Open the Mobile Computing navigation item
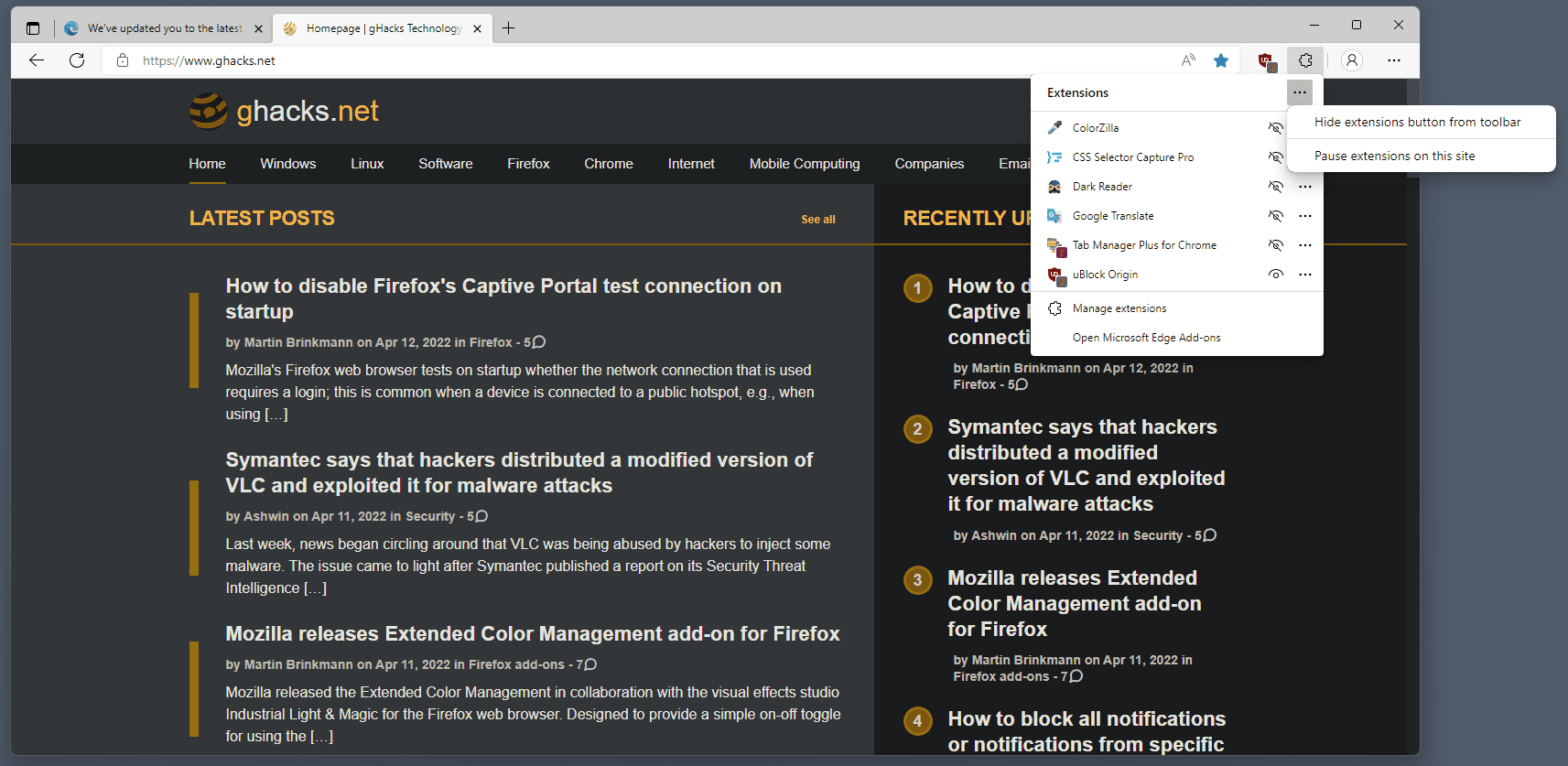Screen dimensions: 1568x766 [x=805, y=164]
